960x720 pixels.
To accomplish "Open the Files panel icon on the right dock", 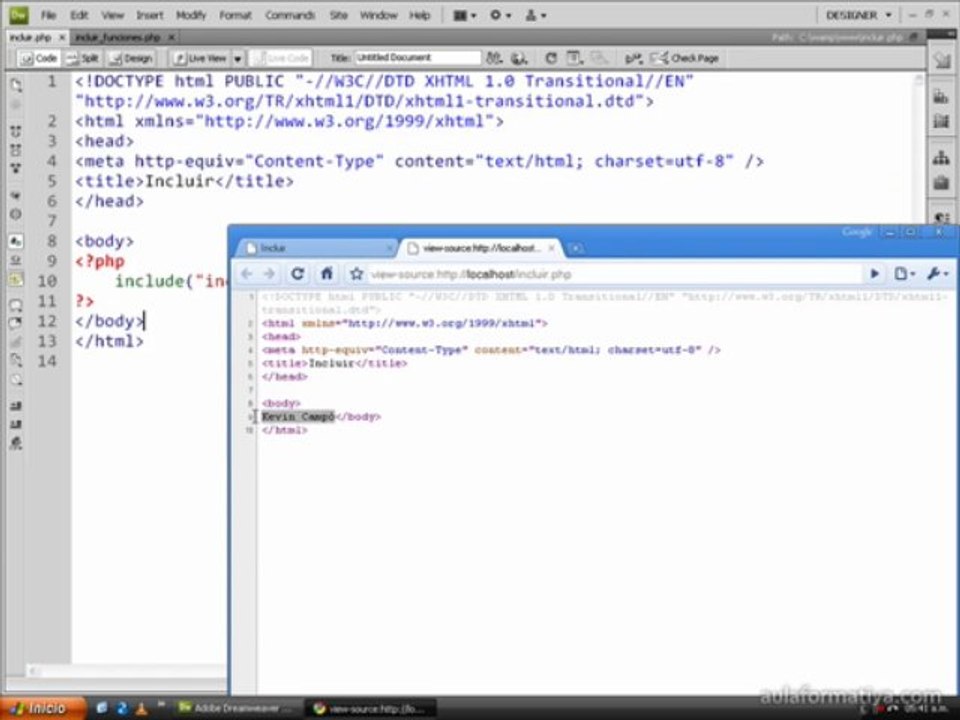I will (x=942, y=158).
